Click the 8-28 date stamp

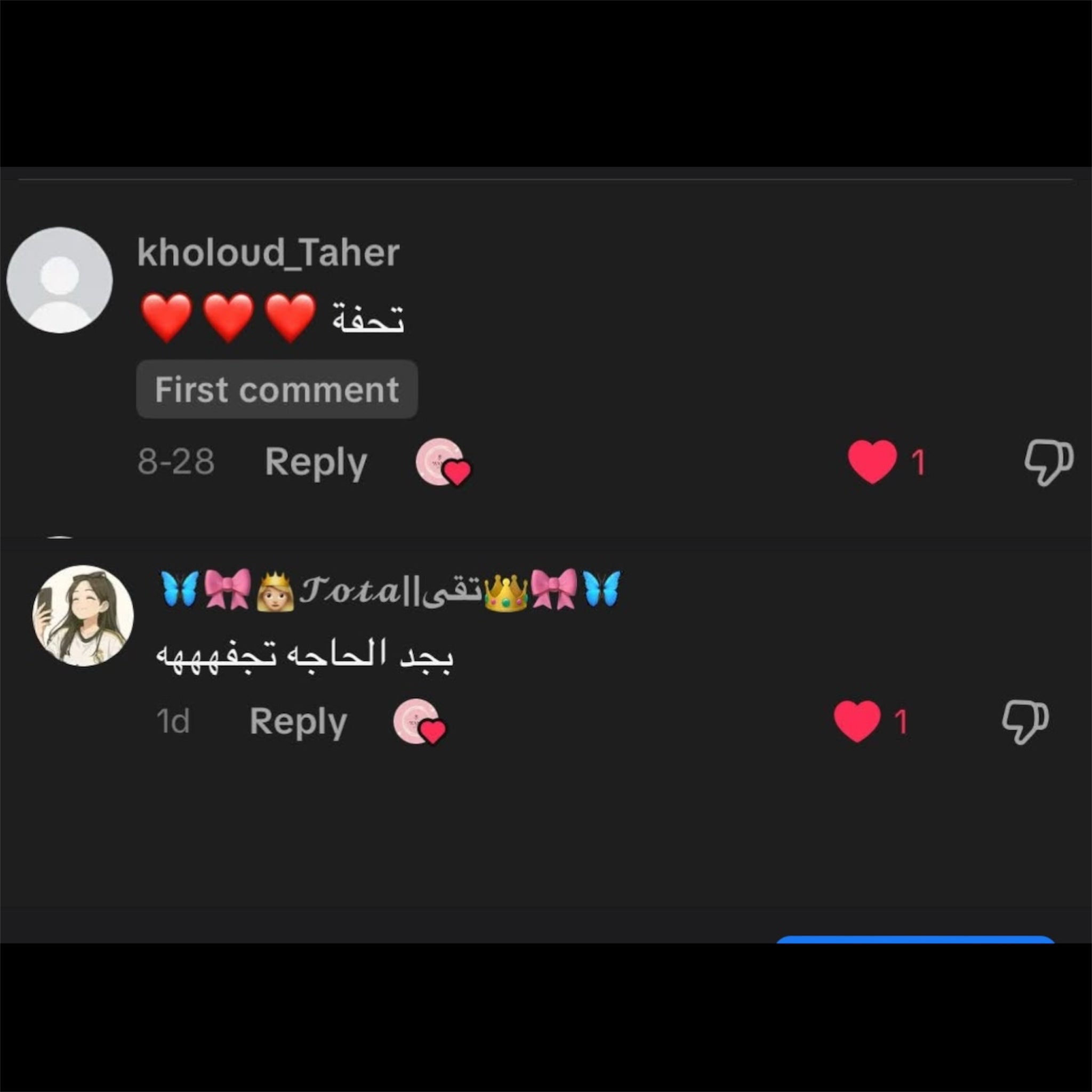(176, 462)
